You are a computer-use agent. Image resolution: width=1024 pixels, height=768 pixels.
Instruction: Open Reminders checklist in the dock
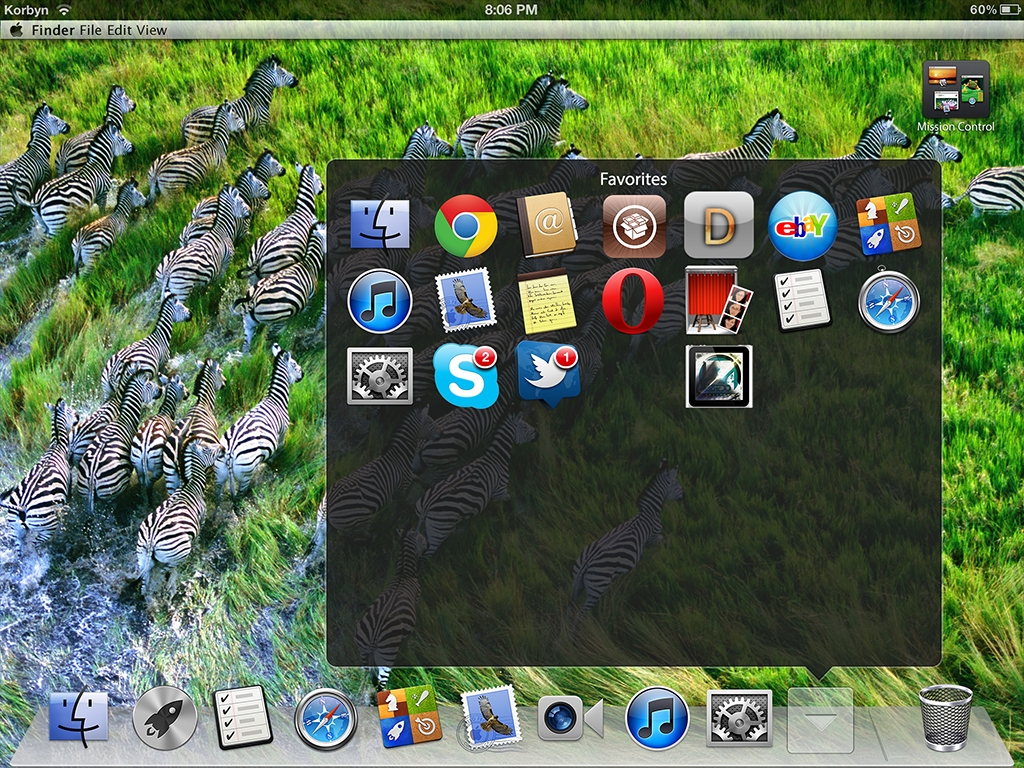click(243, 716)
